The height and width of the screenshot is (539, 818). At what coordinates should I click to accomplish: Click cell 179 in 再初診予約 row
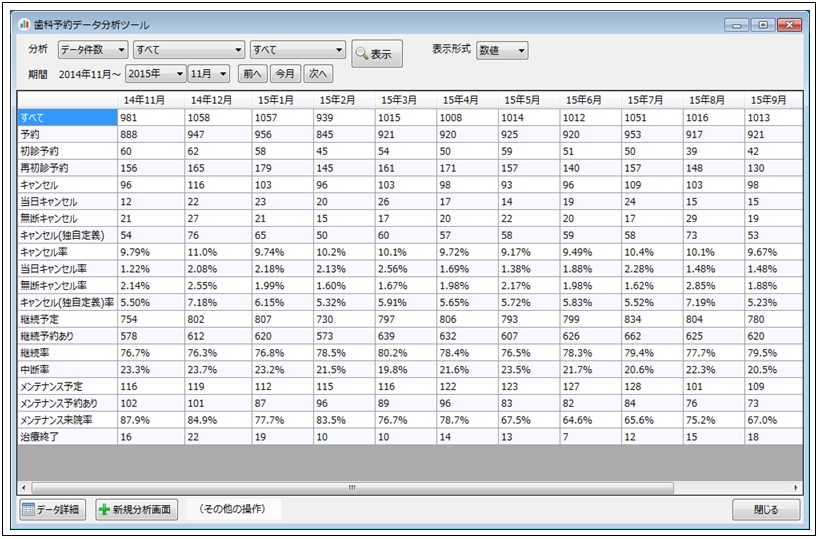coord(282,168)
